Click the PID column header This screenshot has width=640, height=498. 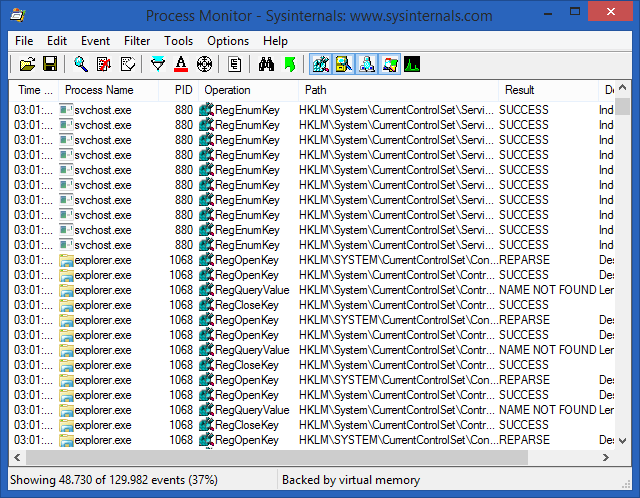(x=179, y=90)
